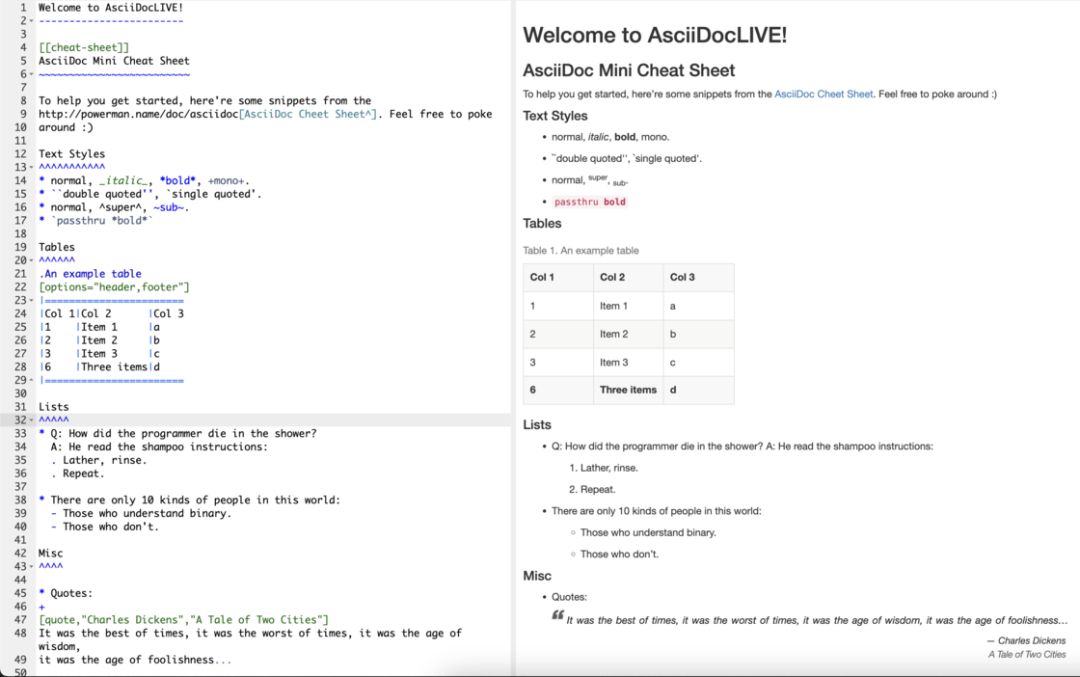This screenshot has height=677, width=1080.
Task: Click the "Item 3" cell in preview table
Action: point(628,362)
